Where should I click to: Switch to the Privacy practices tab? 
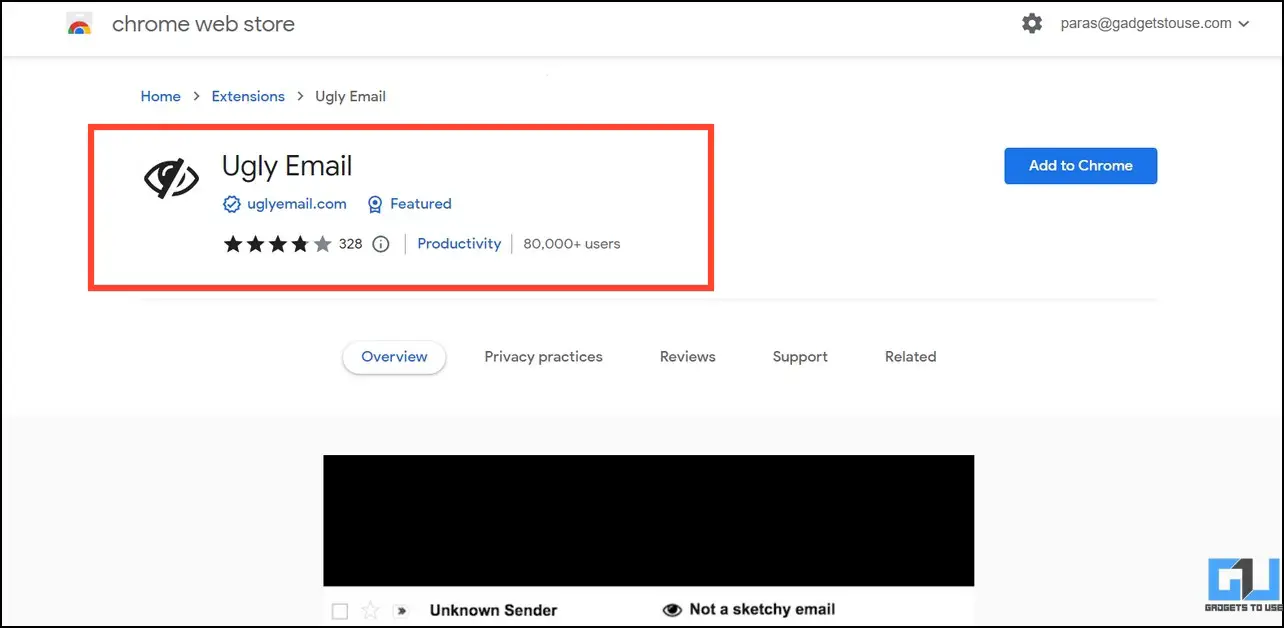pos(543,357)
